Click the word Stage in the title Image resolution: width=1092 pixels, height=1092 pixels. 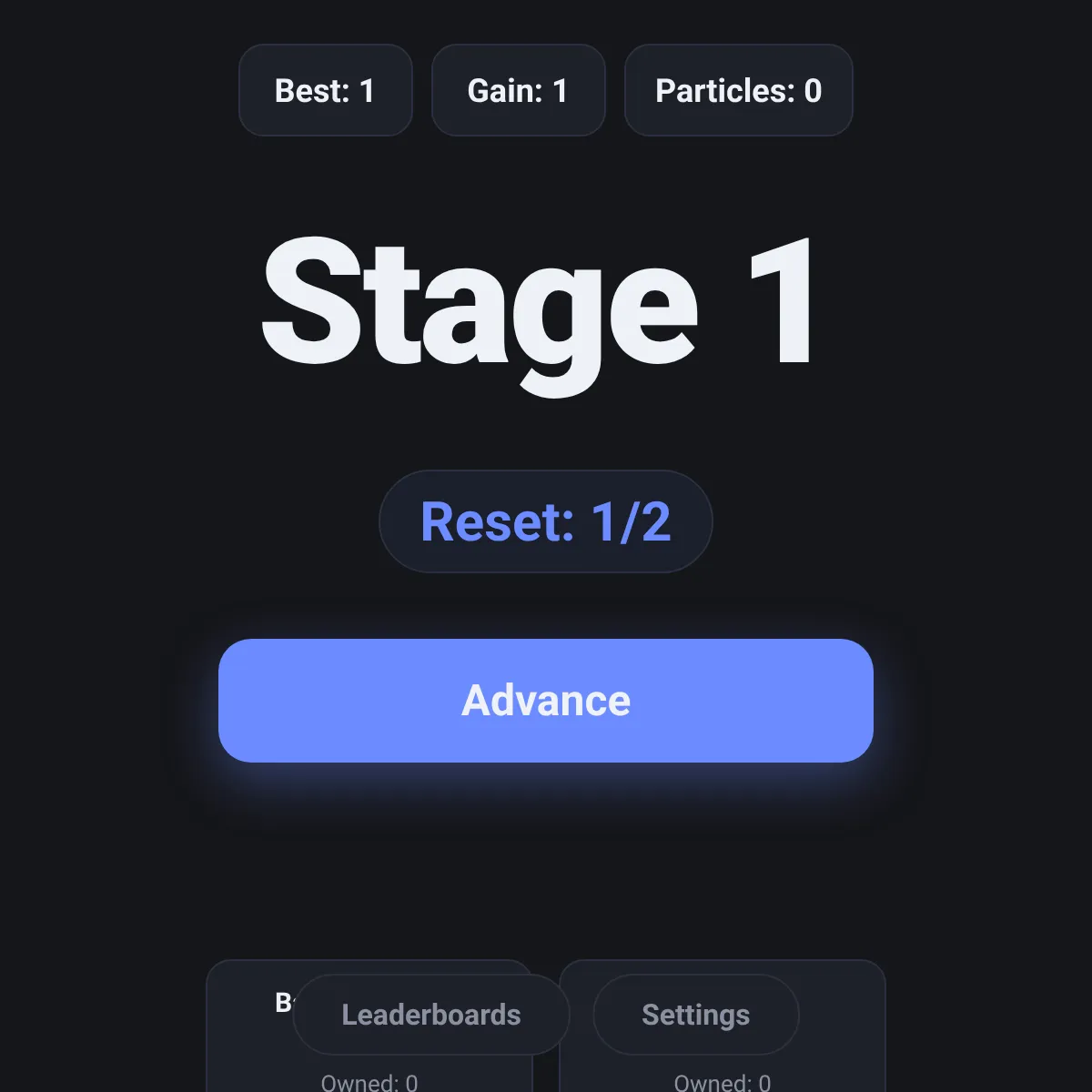pyautogui.click(x=480, y=314)
